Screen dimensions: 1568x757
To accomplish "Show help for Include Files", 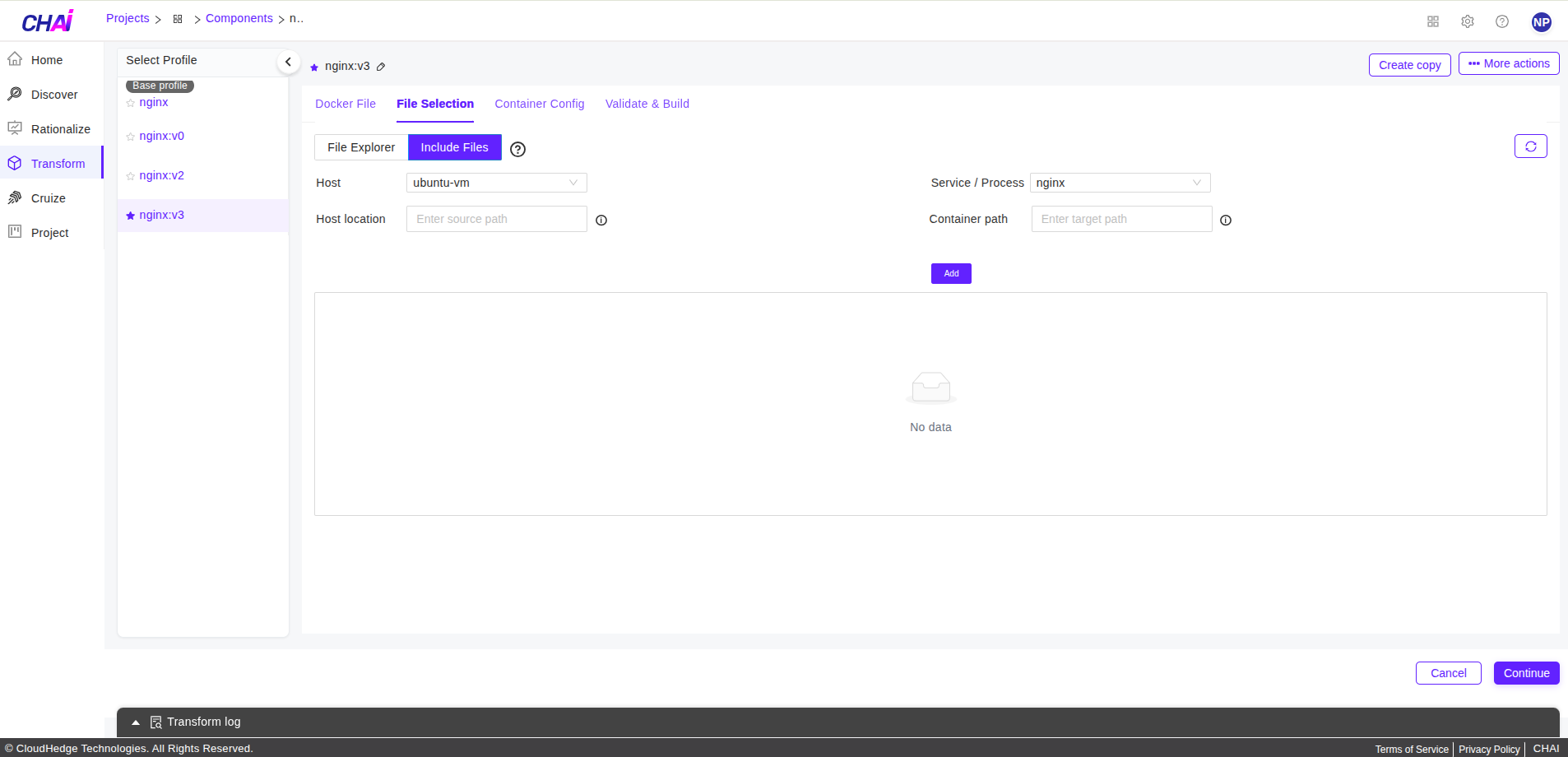I will point(517,149).
